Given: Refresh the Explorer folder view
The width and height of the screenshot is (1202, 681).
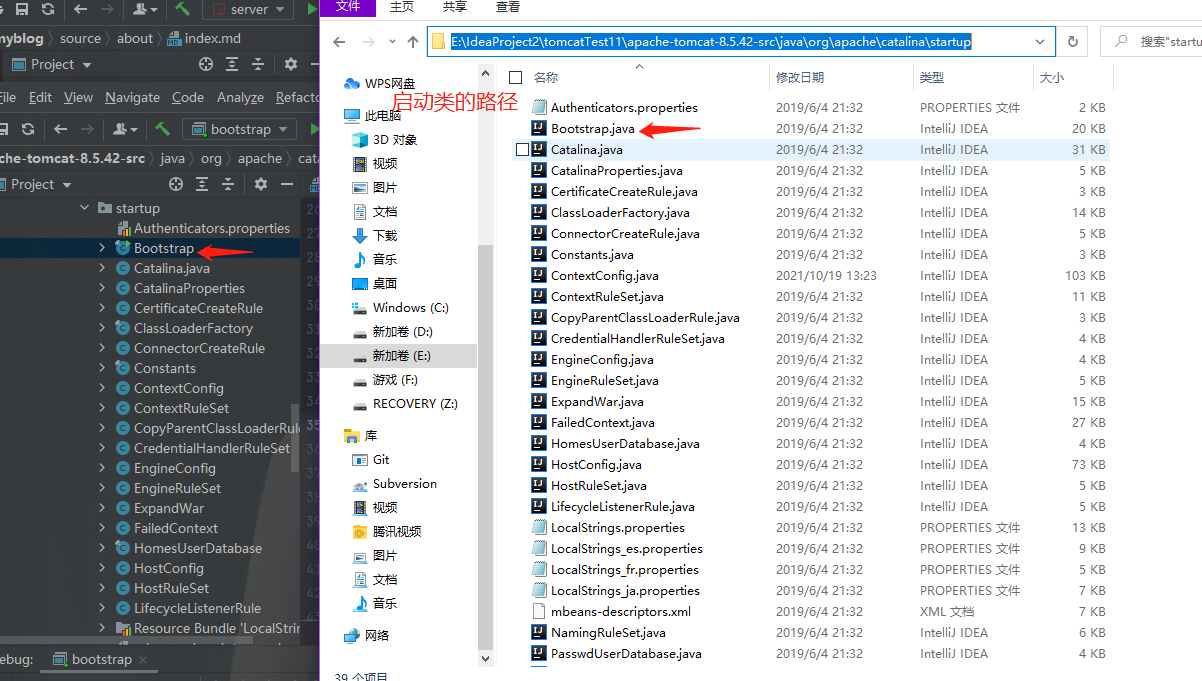Looking at the screenshot, I should [1073, 42].
